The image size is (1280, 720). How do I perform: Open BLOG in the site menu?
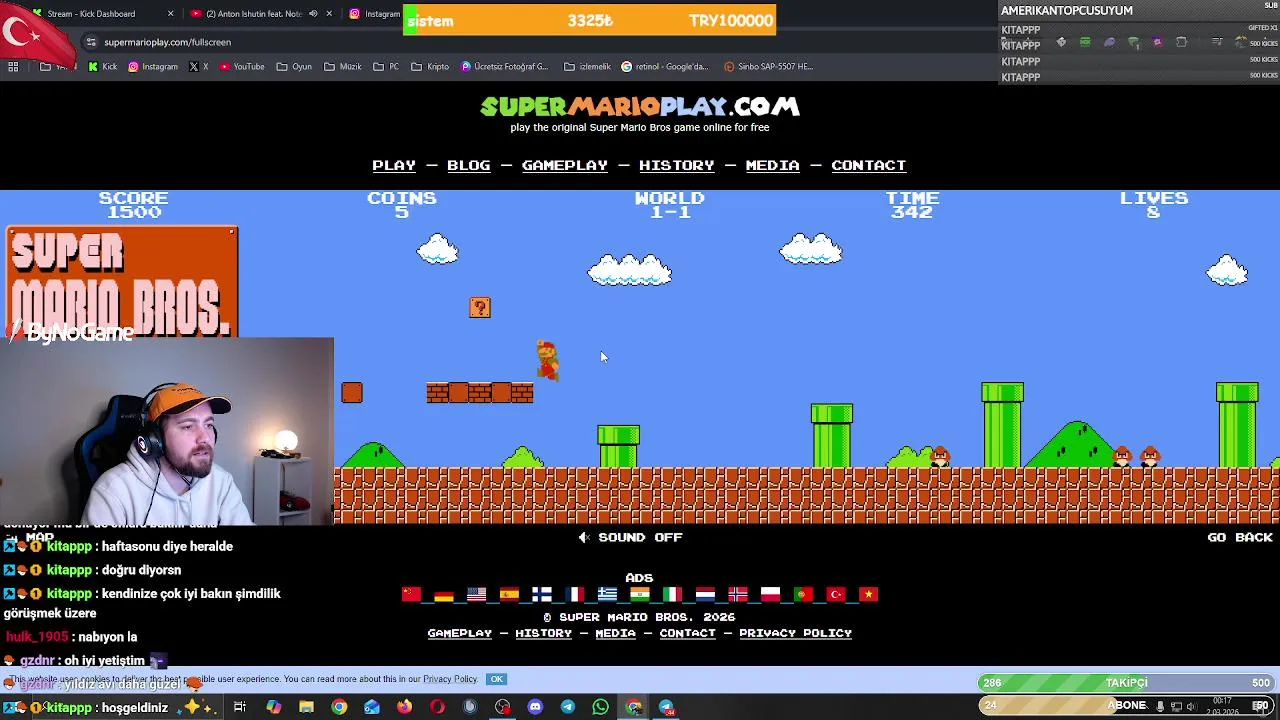click(469, 166)
